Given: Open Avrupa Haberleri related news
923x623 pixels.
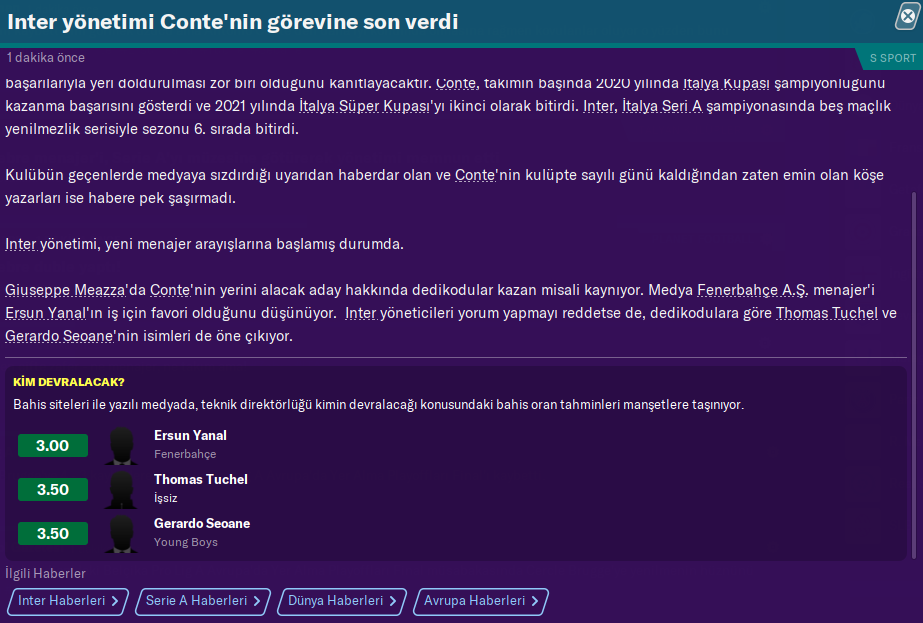Looking at the screenshot, I should 480,601.
